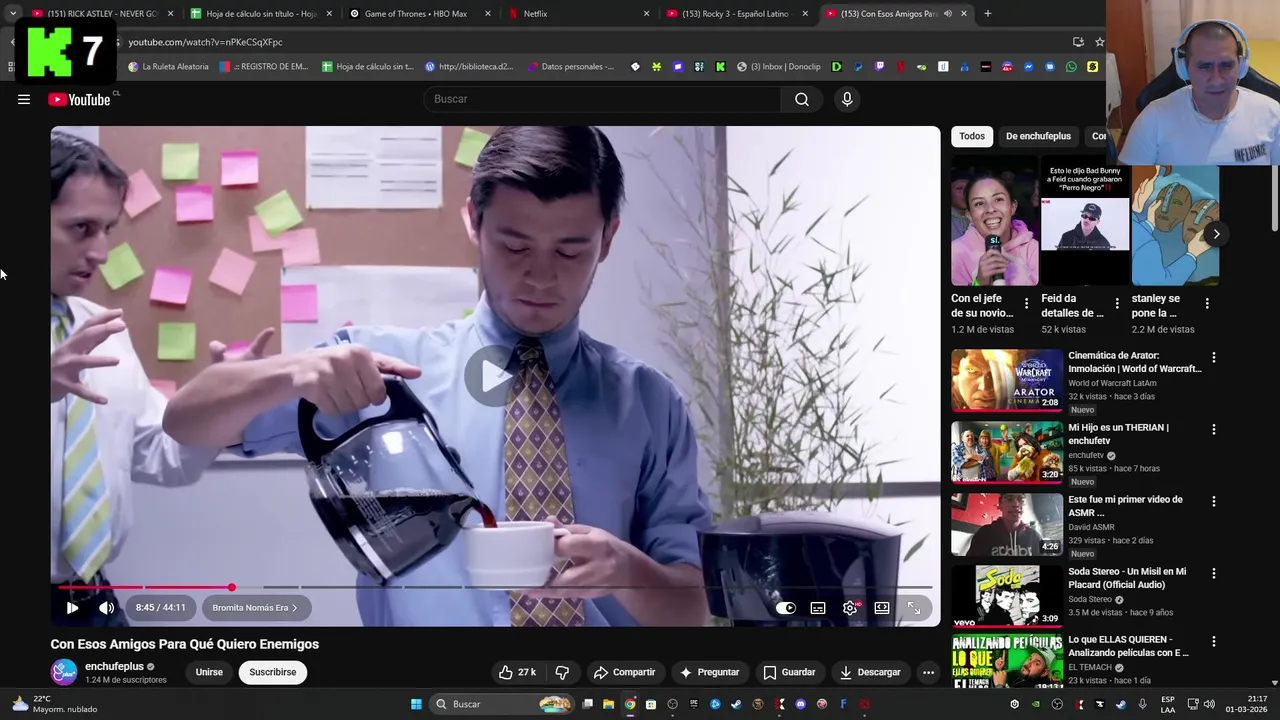Screen dimensions: 1280x720
Task: Open 'Datos personales' bookmark
Action: [570, 67]
